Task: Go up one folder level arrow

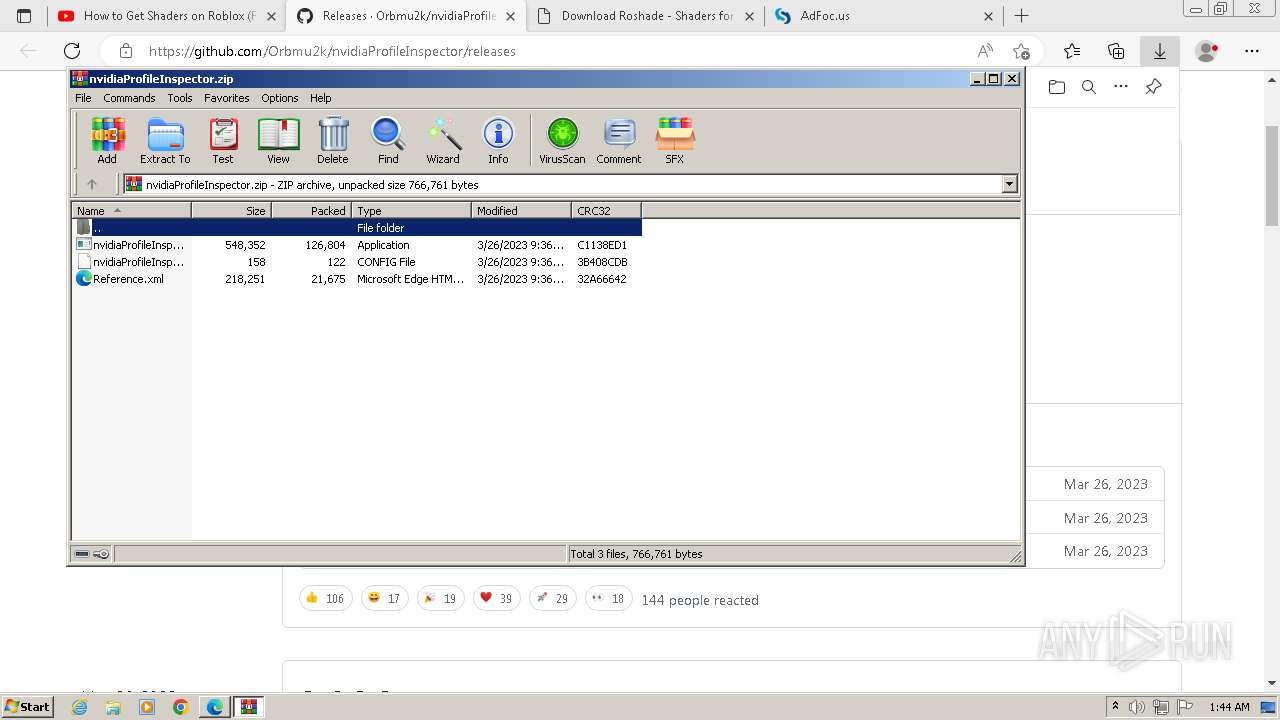Action: point(92,184)
